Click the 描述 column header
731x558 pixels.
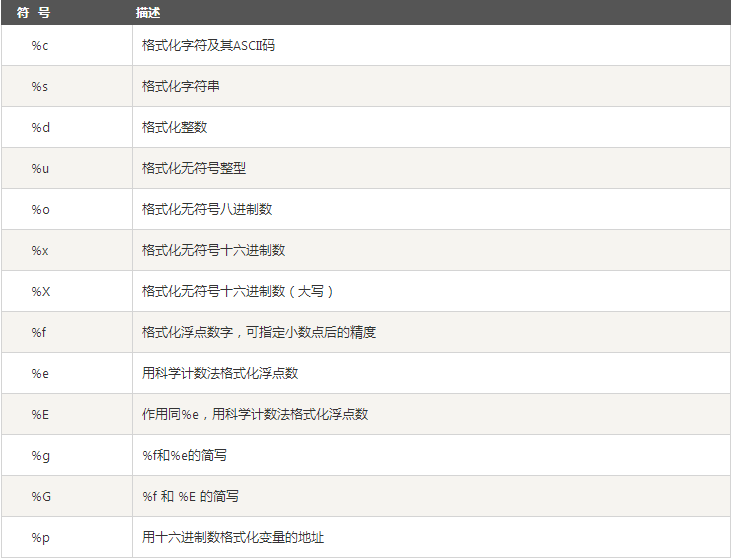click(148, 13)
